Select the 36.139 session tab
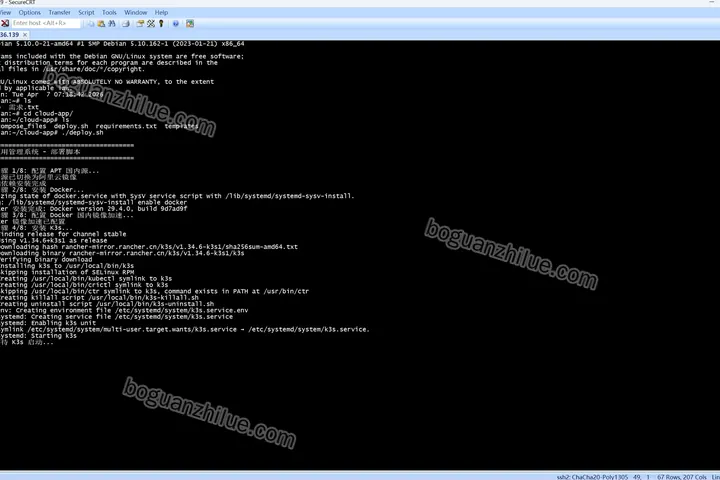The width and height of the screenshot is (720, 480). tap(10, 34)
